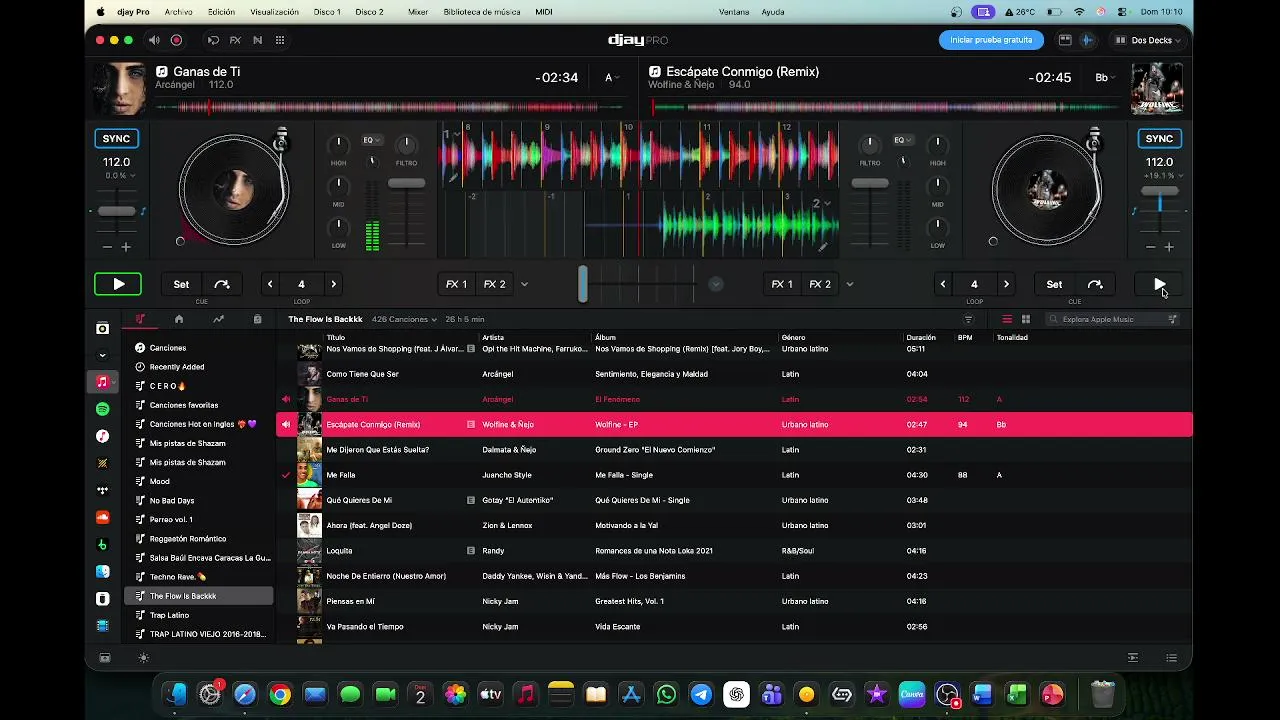Open the 426 Canciones sort dropdown
Image resolution: width=1280 pixels, height=720 pixels.
(404, 319)
